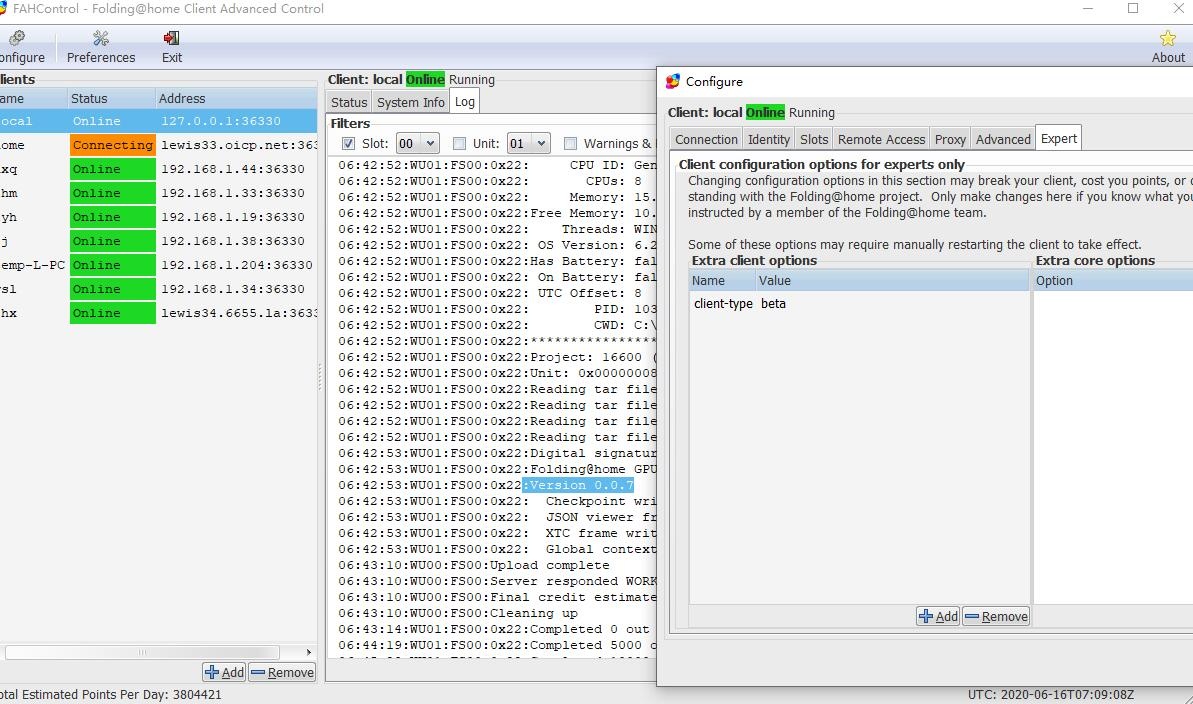This screenshot has height=704, width=1193.
Task: Toggle the Slot filter checkbox
Action: (348, 143)
